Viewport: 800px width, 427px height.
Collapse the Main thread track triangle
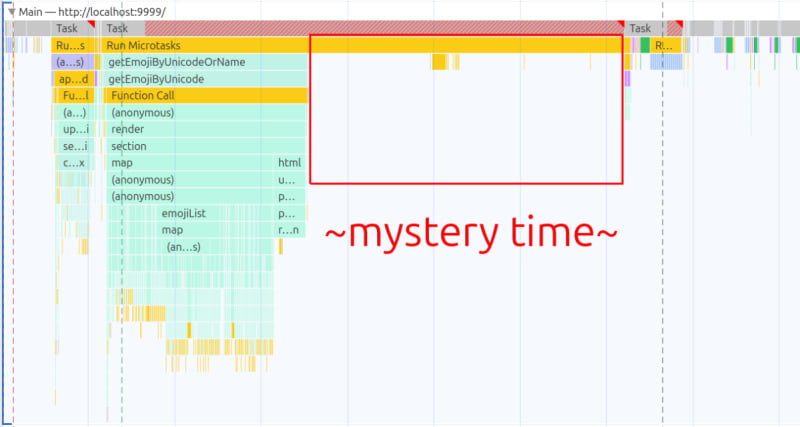pyautogui.click(x=12, y=11)
